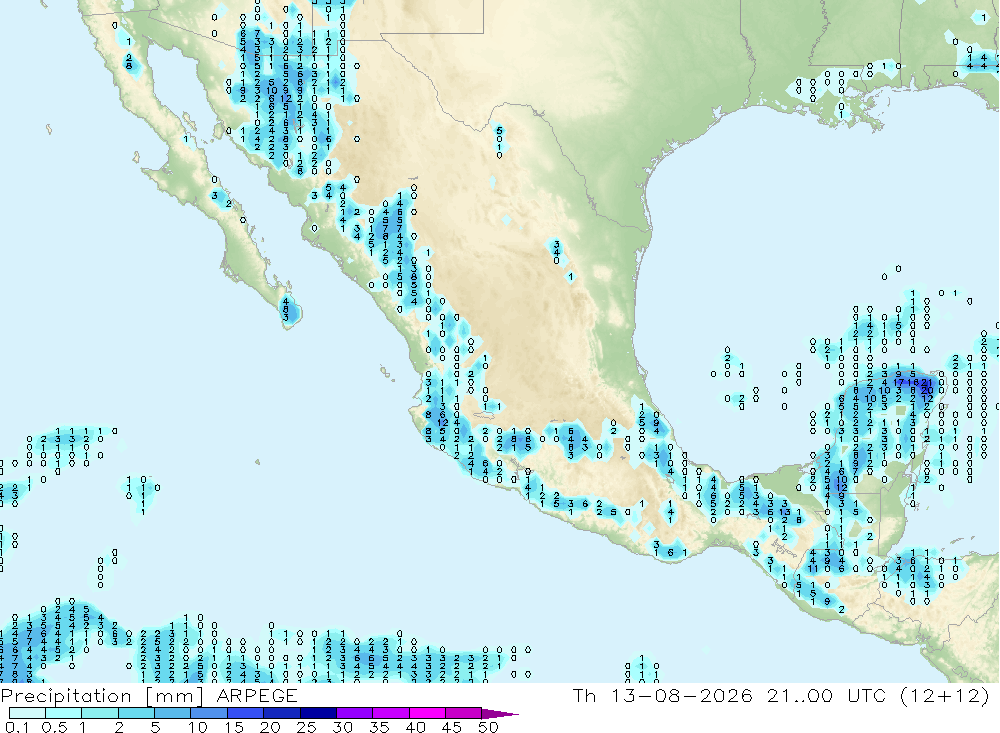Click legend tick label '40'
1000x733 pixels.
click(x=415, y=727)
